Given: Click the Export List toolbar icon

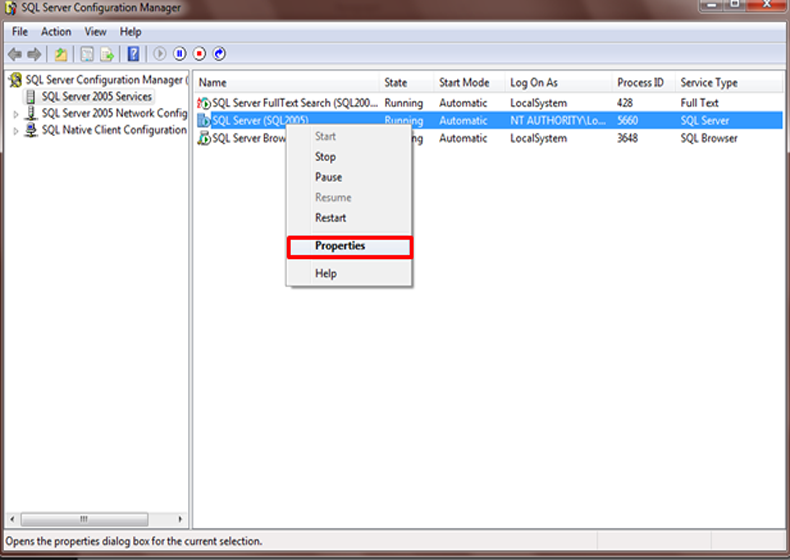Looking at the screenshot, I should click(x=107, y=54).
